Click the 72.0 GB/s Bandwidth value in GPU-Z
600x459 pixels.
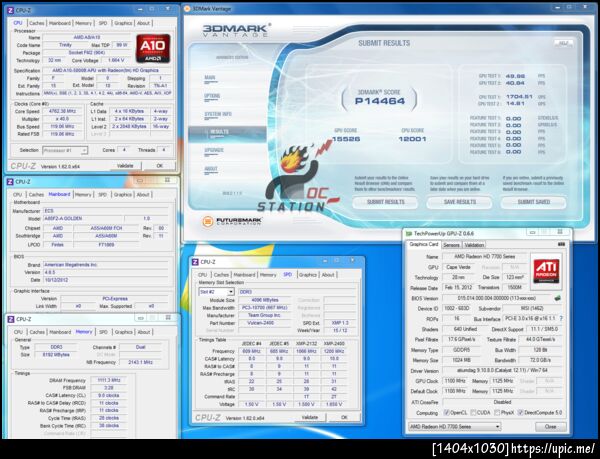coord(540,360)
